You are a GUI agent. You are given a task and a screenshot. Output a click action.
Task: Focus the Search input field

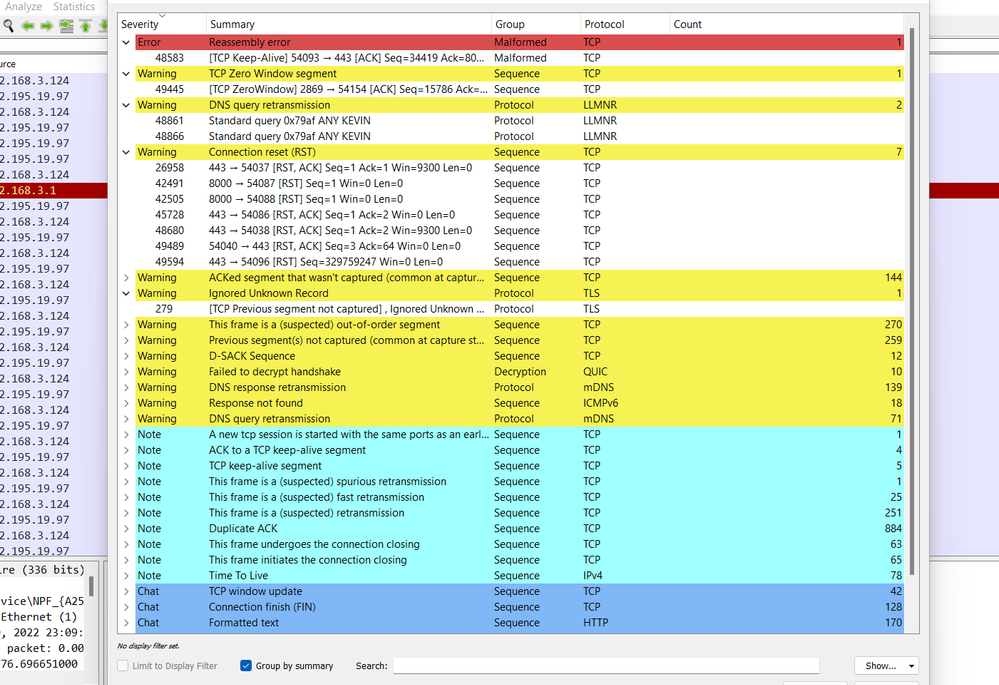(606, 666)
